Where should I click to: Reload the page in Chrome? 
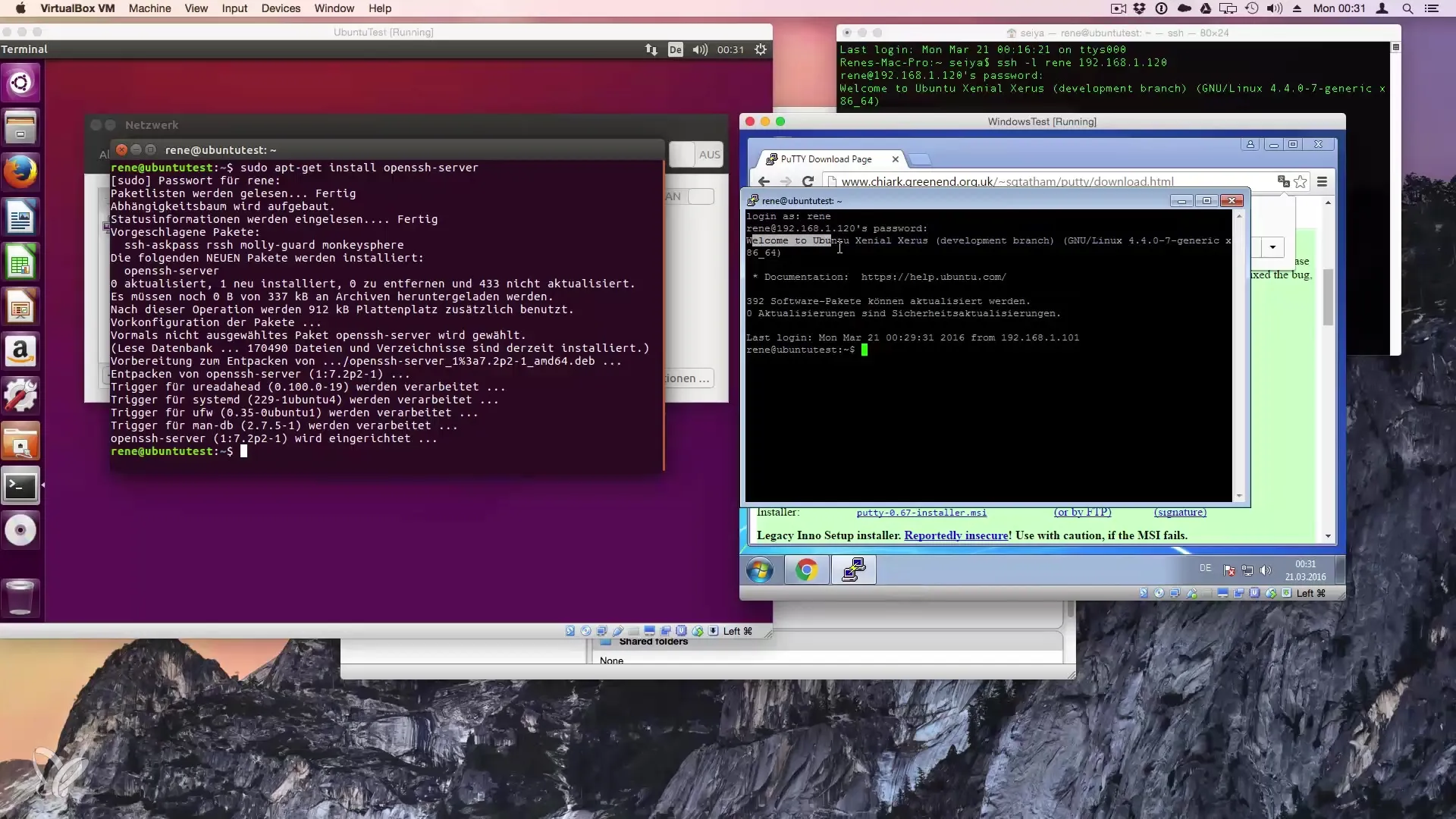(808, 181)
